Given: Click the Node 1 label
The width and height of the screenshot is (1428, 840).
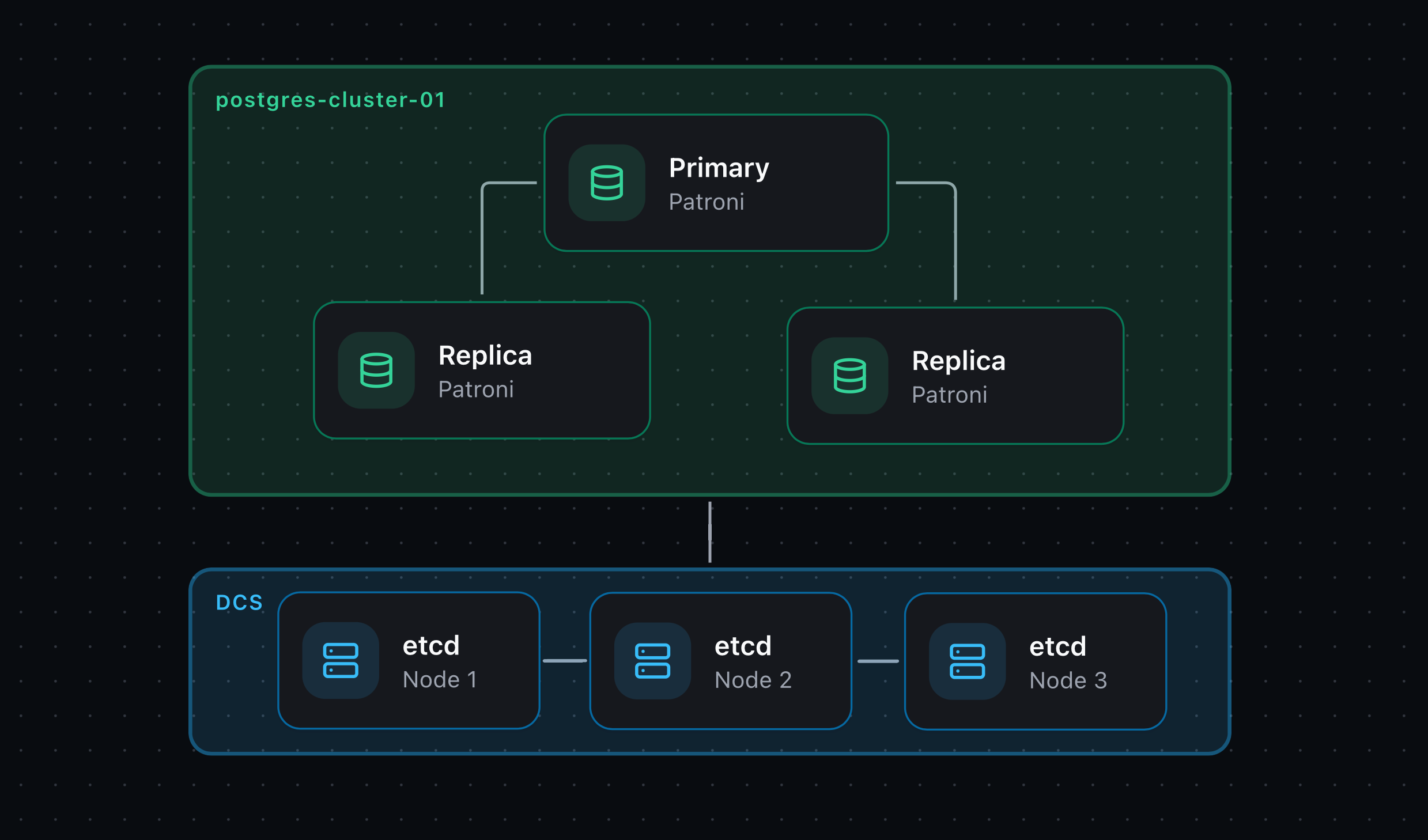Looking at the screenshot, I should pos(440,680).
